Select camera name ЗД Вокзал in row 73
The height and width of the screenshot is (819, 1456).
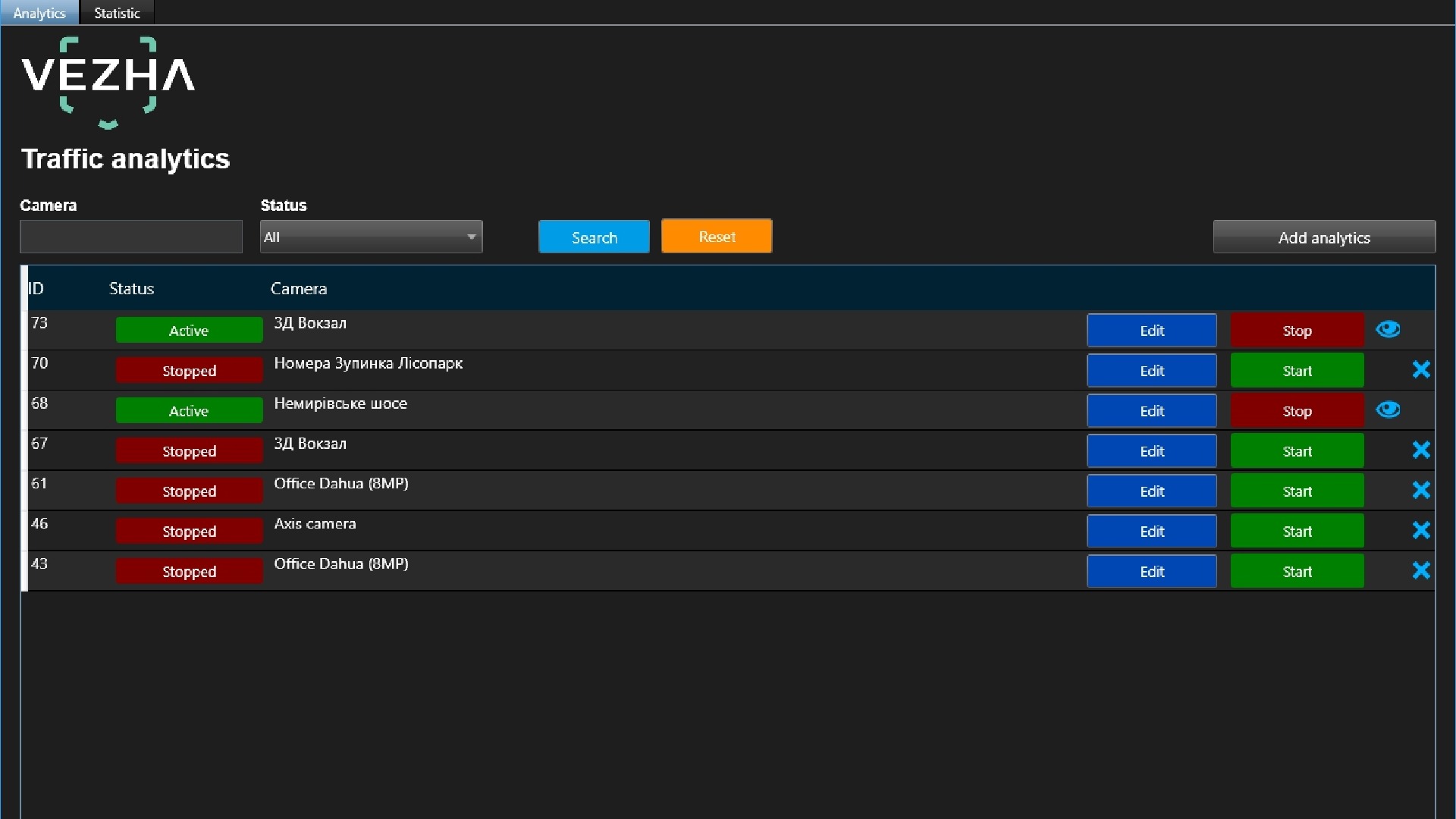(310, 323)
